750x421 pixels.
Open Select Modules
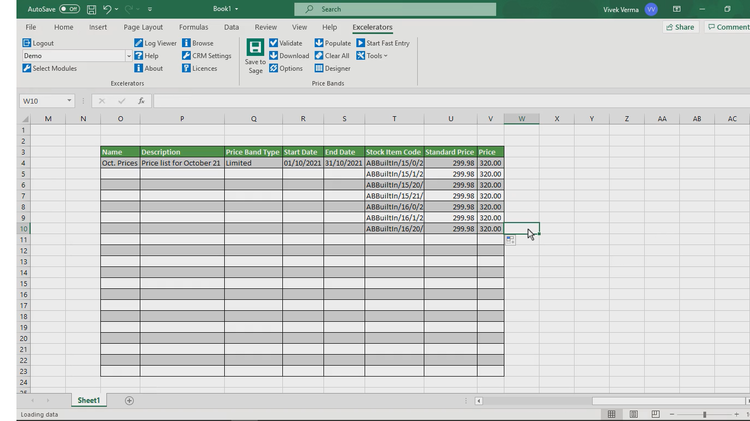point(49,68)
